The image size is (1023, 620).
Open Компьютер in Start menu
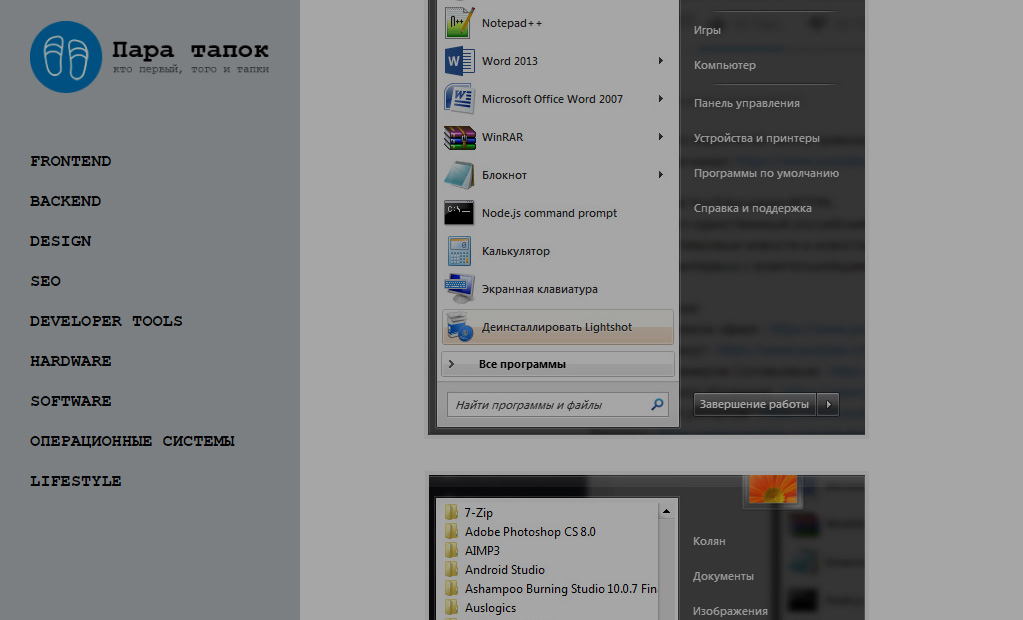pos(725,65)
